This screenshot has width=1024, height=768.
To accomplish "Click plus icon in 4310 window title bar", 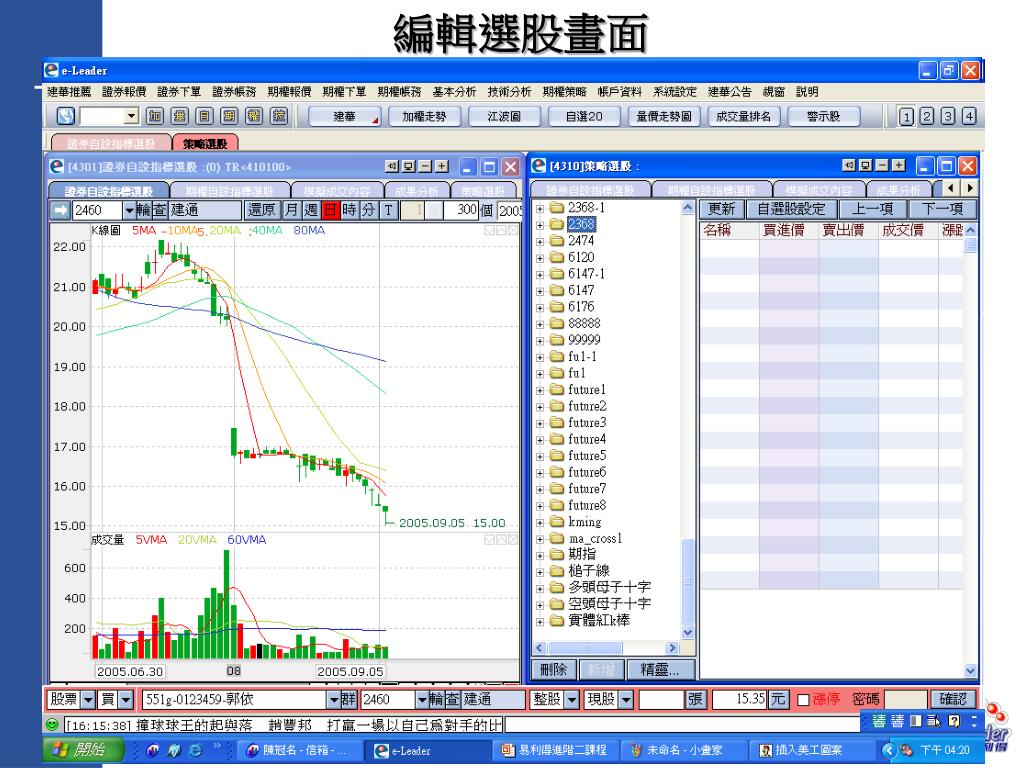I will [899, 165].
